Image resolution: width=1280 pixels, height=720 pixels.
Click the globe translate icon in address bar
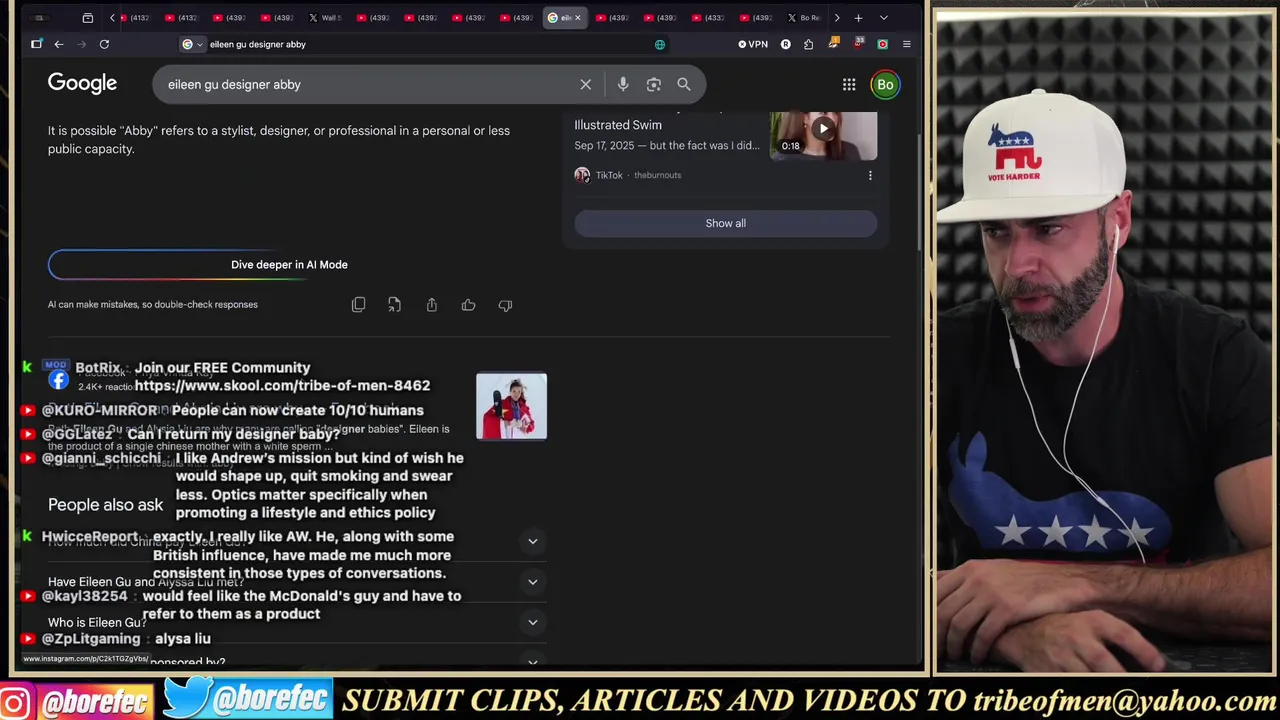tap(660, 44)
